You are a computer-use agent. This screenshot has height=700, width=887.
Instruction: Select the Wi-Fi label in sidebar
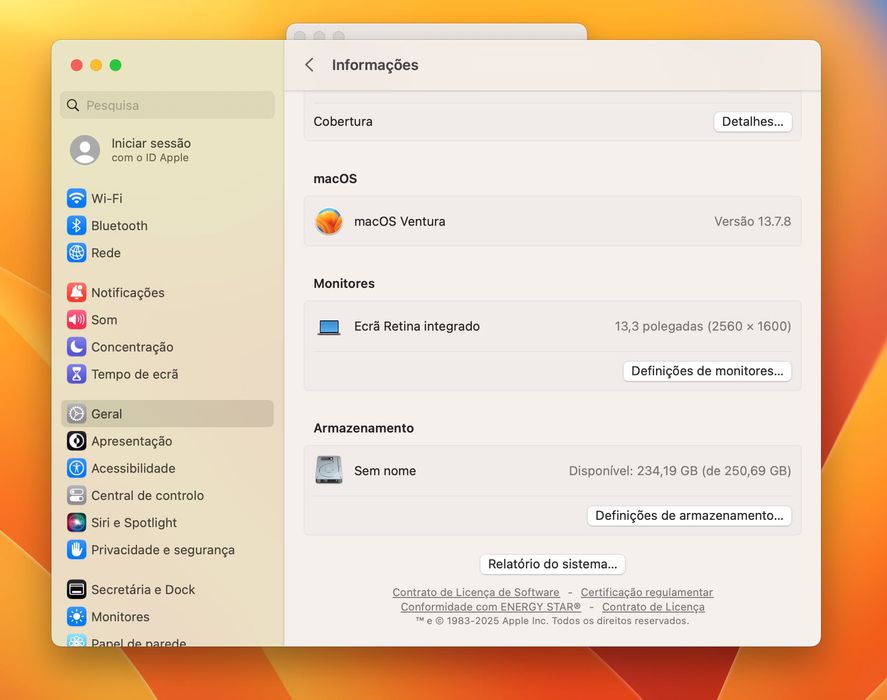click(x=107, y=199)
